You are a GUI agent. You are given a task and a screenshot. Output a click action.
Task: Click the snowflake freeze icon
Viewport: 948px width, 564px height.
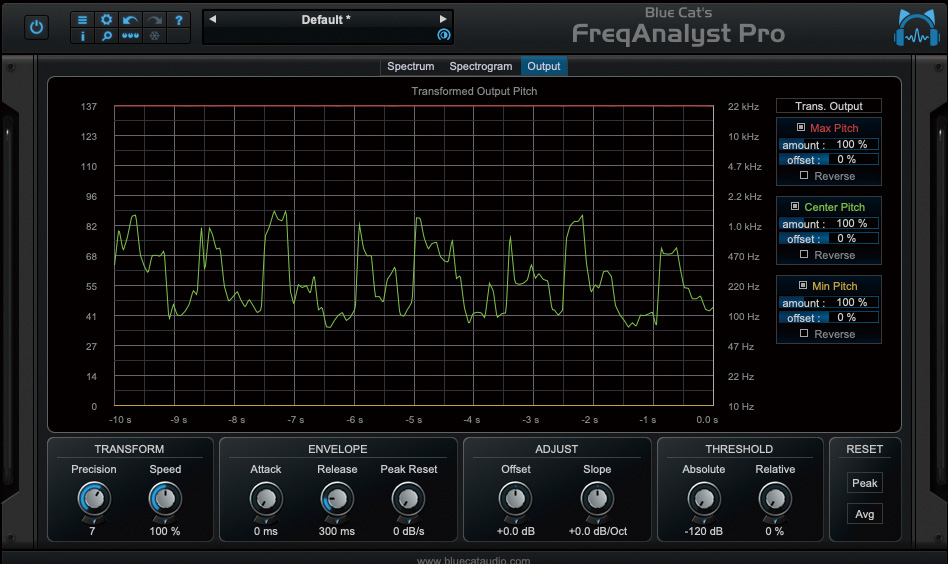[x=154, y=36]
